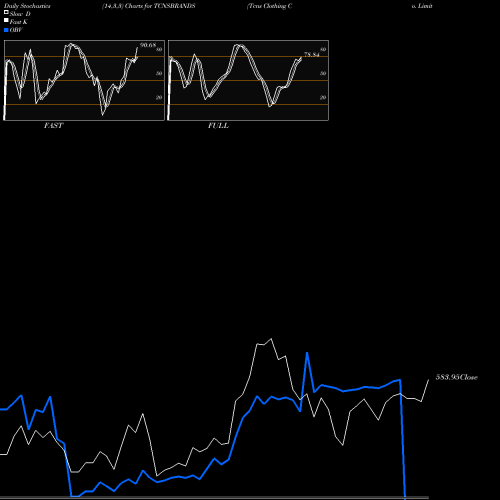Click the blue OBV spike peak

pyautogui.click(x=307, y=353)
